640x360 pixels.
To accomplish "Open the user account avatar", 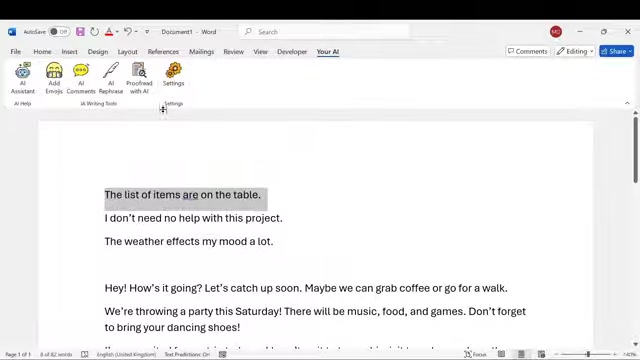I will coord(556,31).
